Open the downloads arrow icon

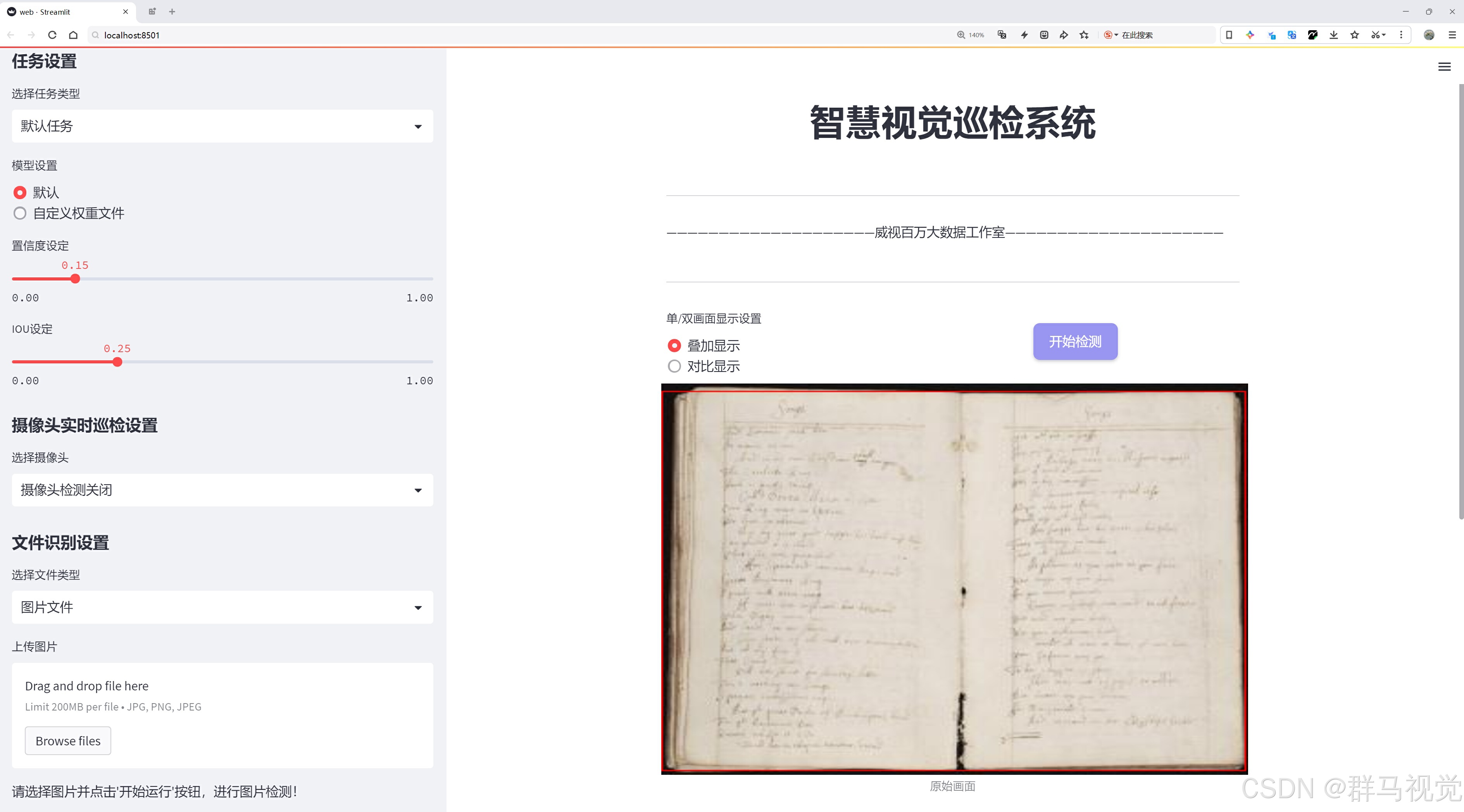click(1333, 34)
